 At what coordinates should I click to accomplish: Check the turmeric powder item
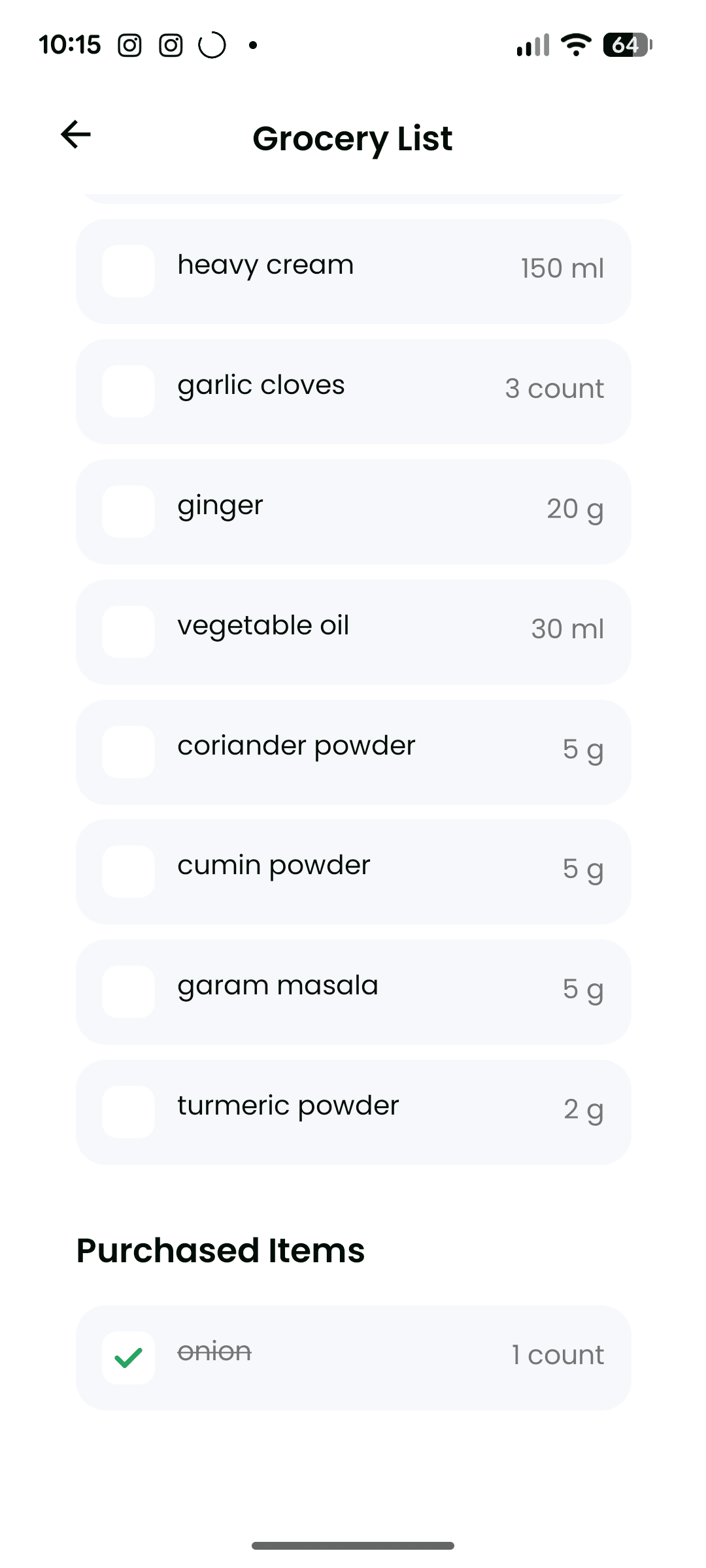(128, 1112)
